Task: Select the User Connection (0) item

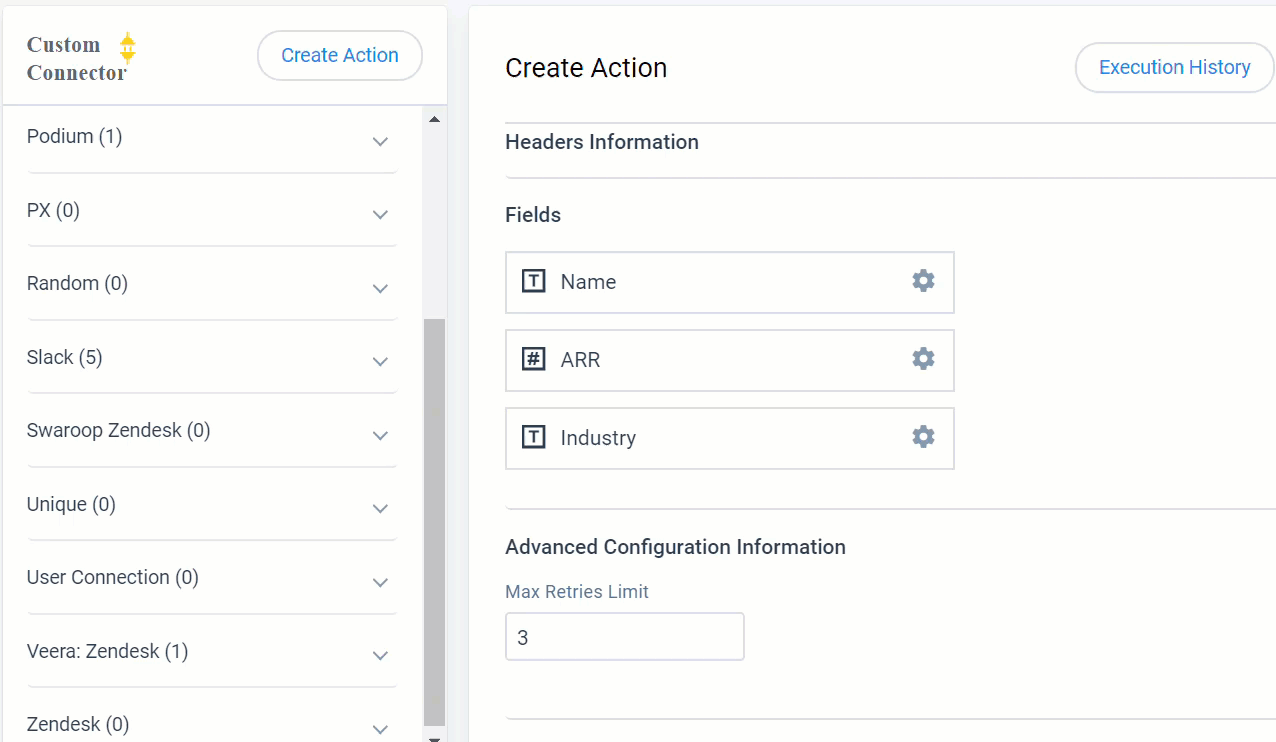Action: coord(113,578)
